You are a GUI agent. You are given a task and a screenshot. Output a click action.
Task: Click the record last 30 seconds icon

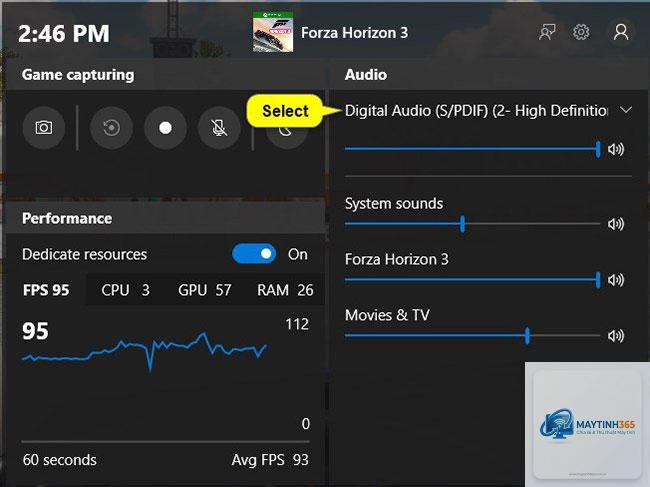(x=111, y=128)
